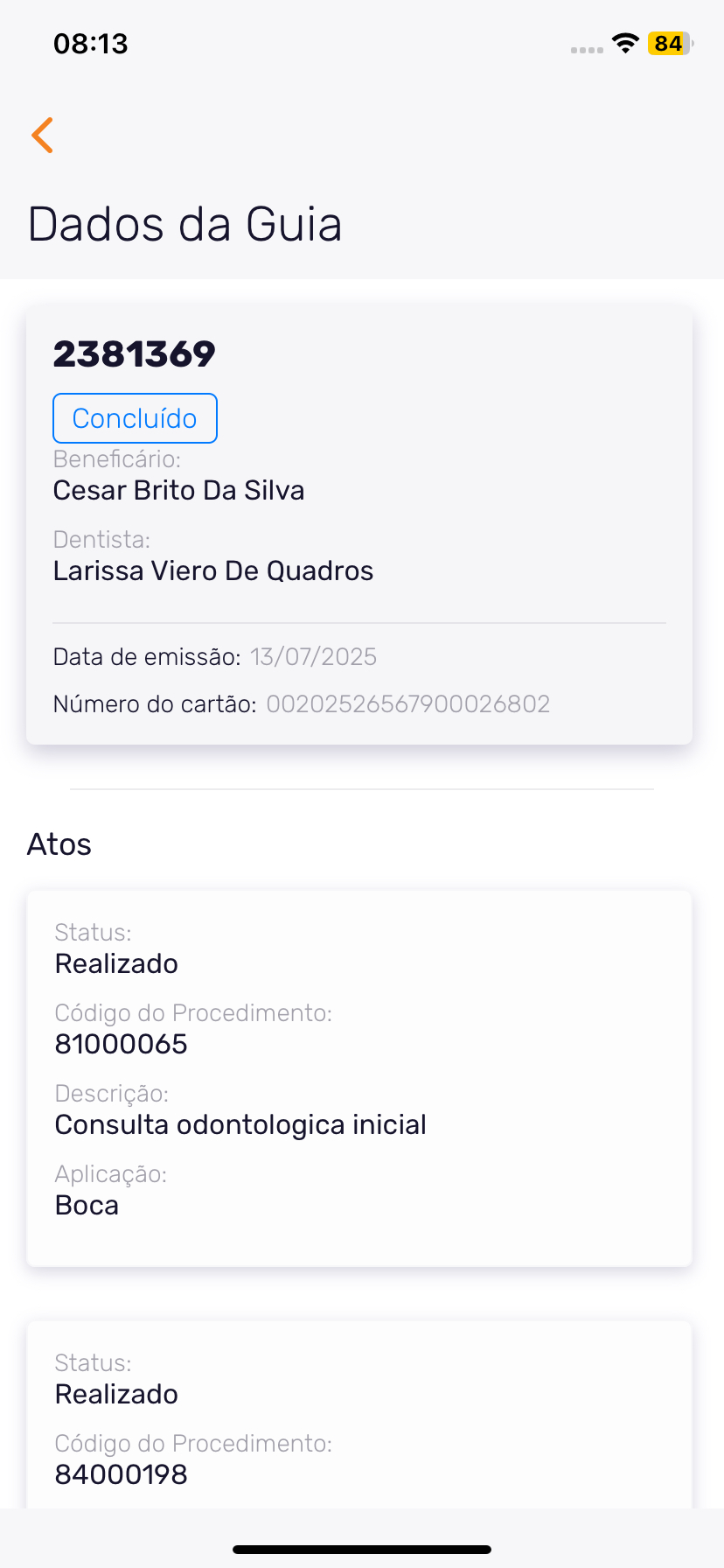
Task: Tap the battery level indicator
Action: click(x=669, y=44)
